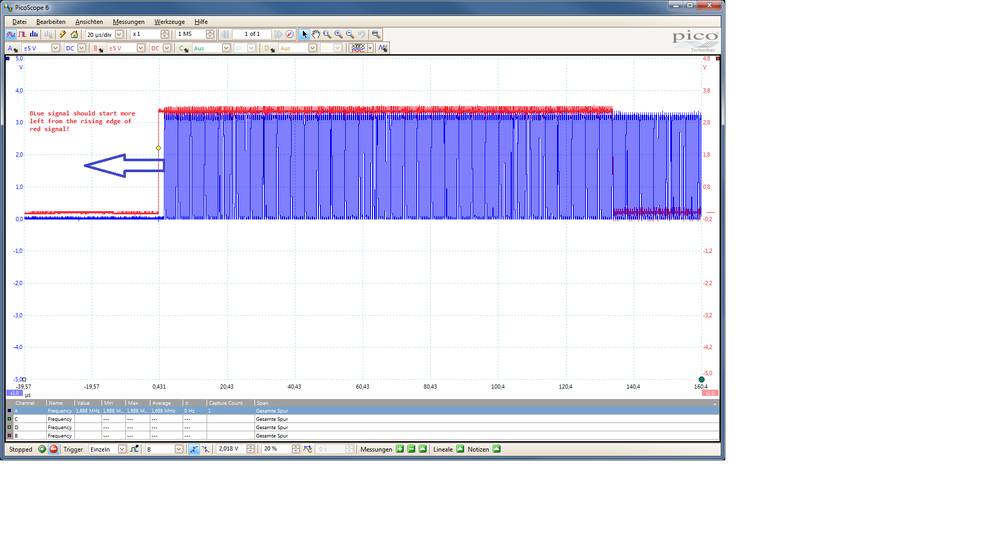Click the Auto Setup lightning icon
999x541 pixels.
pos(62,34)
